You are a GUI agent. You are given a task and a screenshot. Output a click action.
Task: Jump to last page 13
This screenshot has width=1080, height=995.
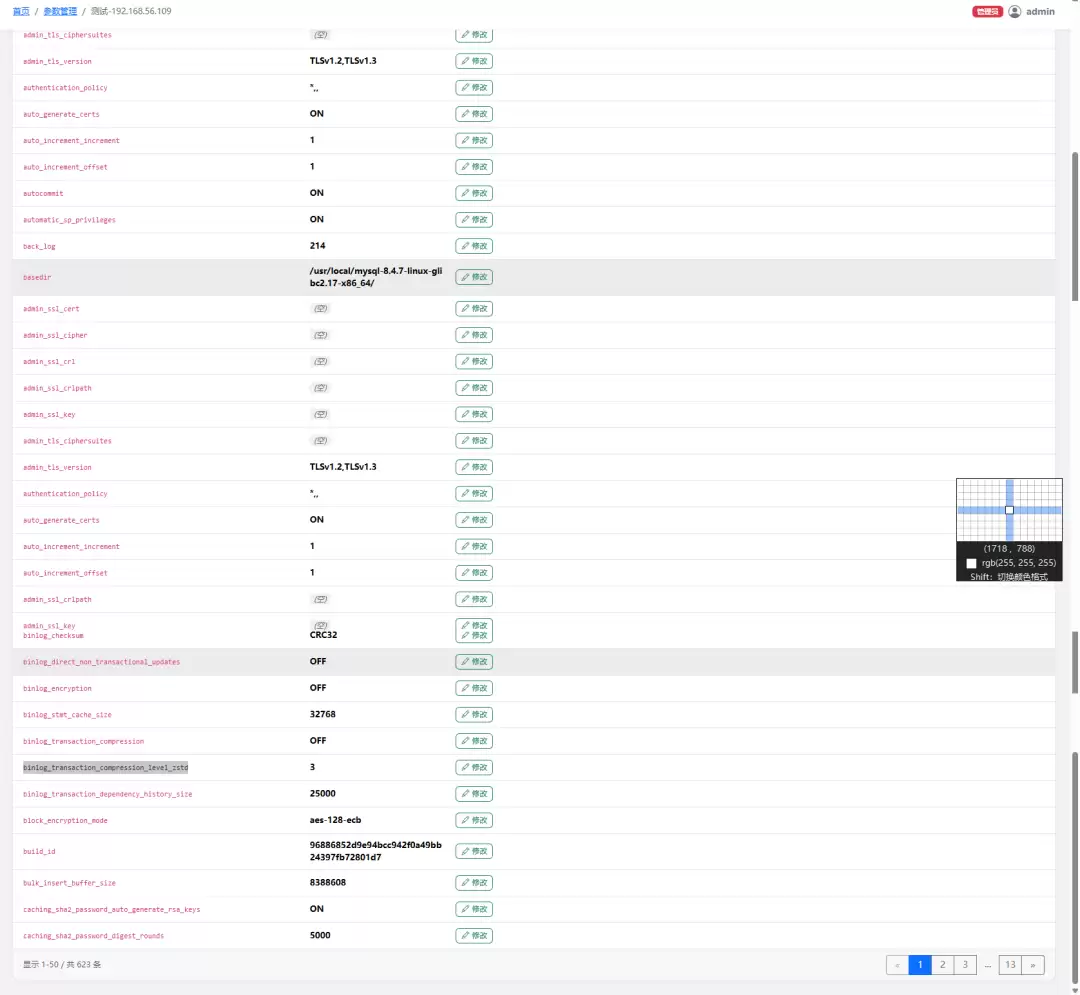tap(1010, 965)
